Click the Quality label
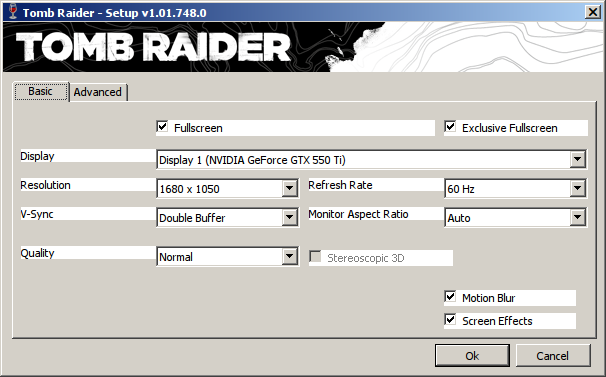Viewport: 606px width, 377px height. (37, 253)
